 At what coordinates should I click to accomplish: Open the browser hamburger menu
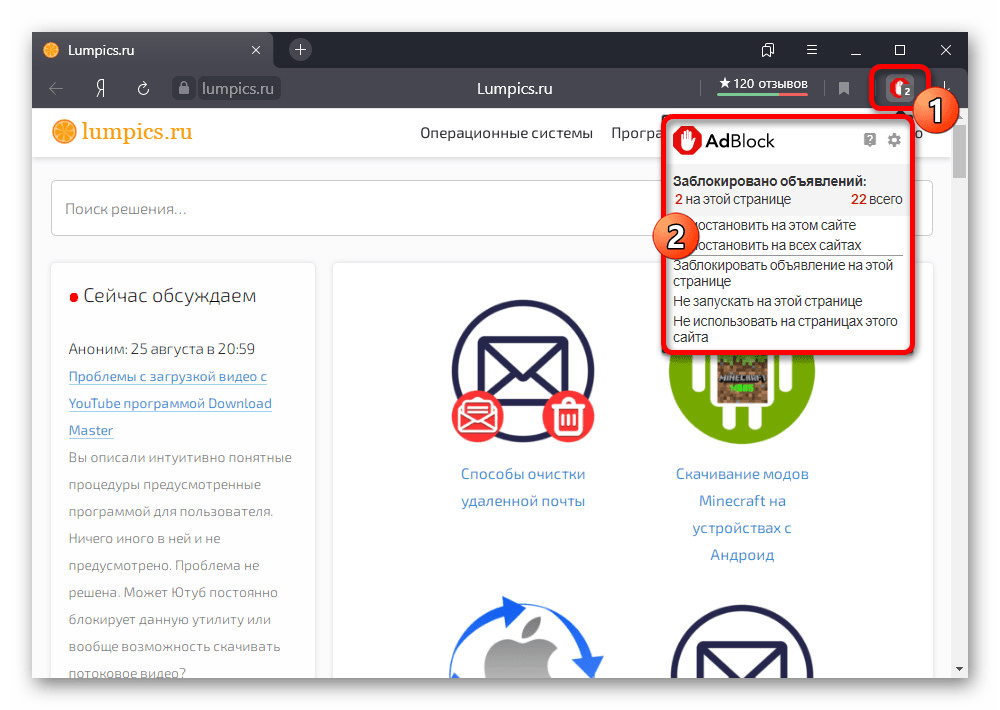tap(812, 50)
